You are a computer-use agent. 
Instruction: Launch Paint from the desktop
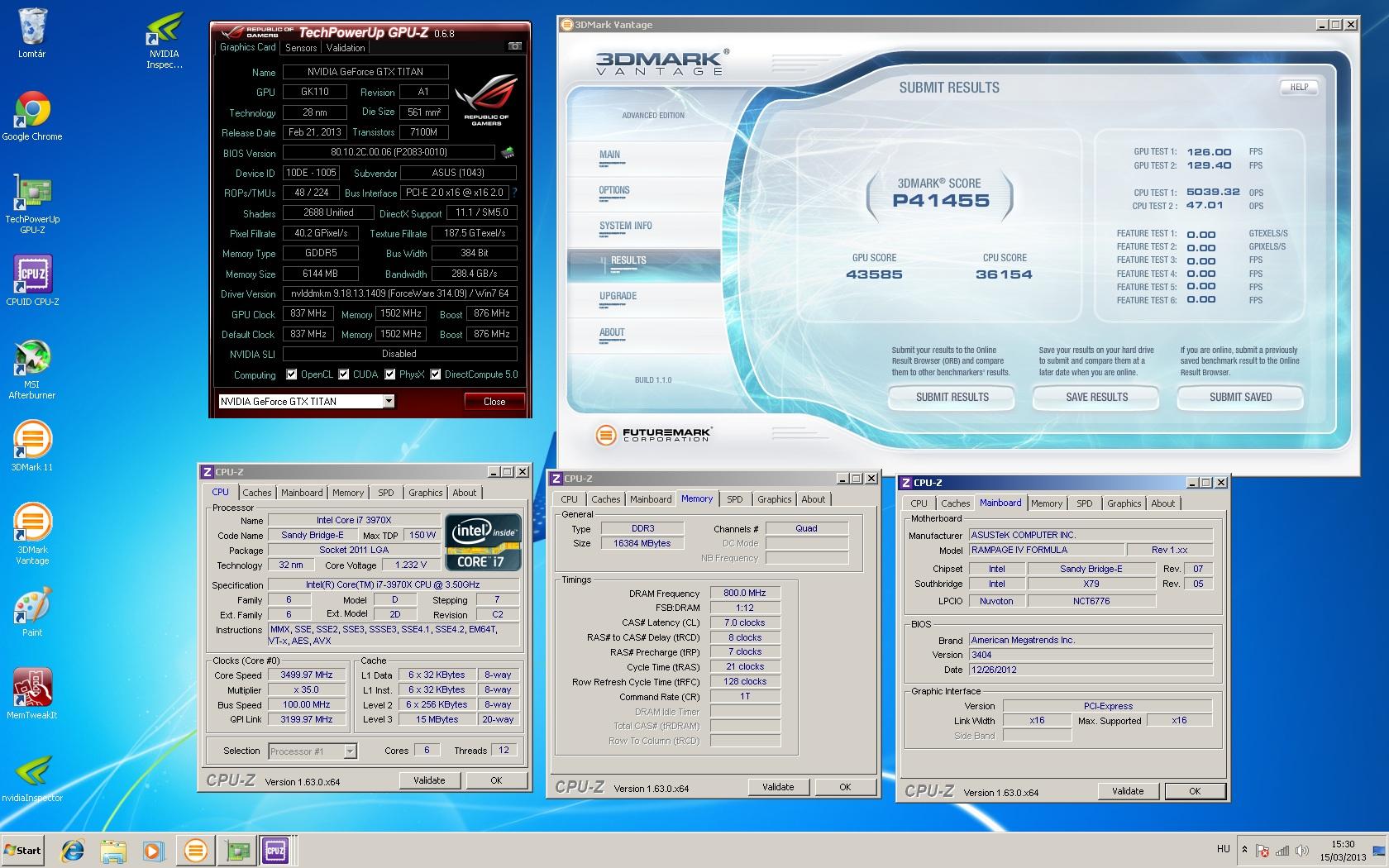click(32, 612)
